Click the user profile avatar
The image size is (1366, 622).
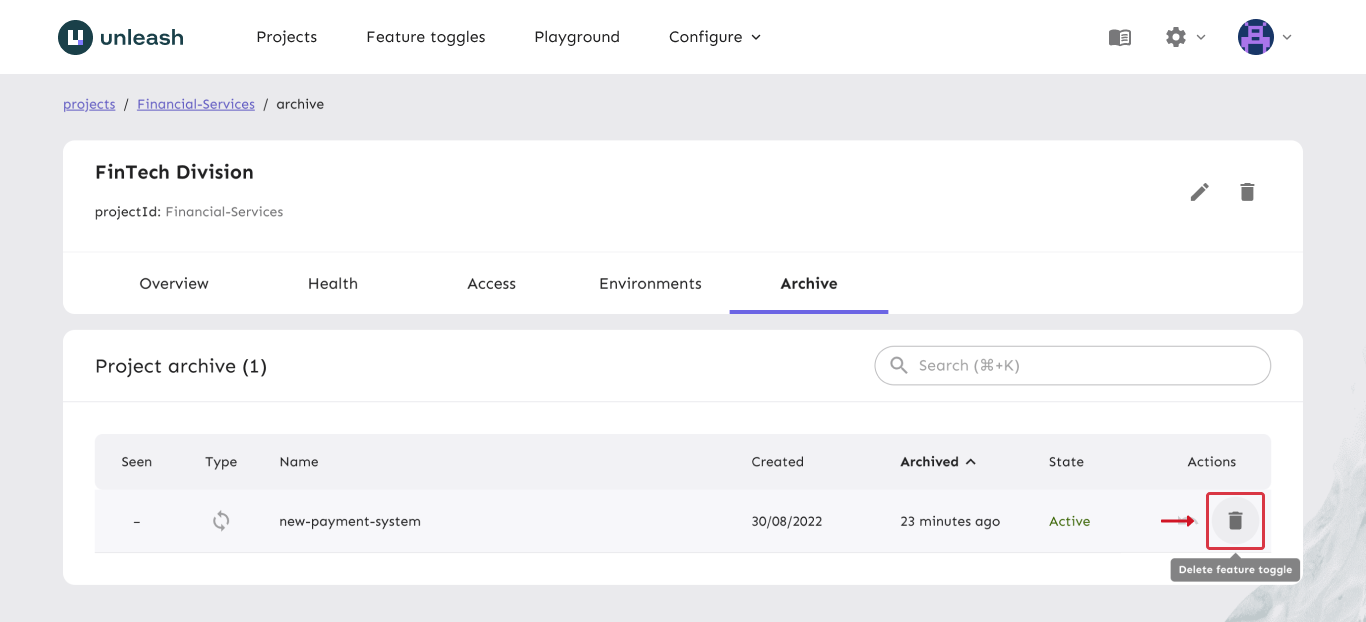1255,37
